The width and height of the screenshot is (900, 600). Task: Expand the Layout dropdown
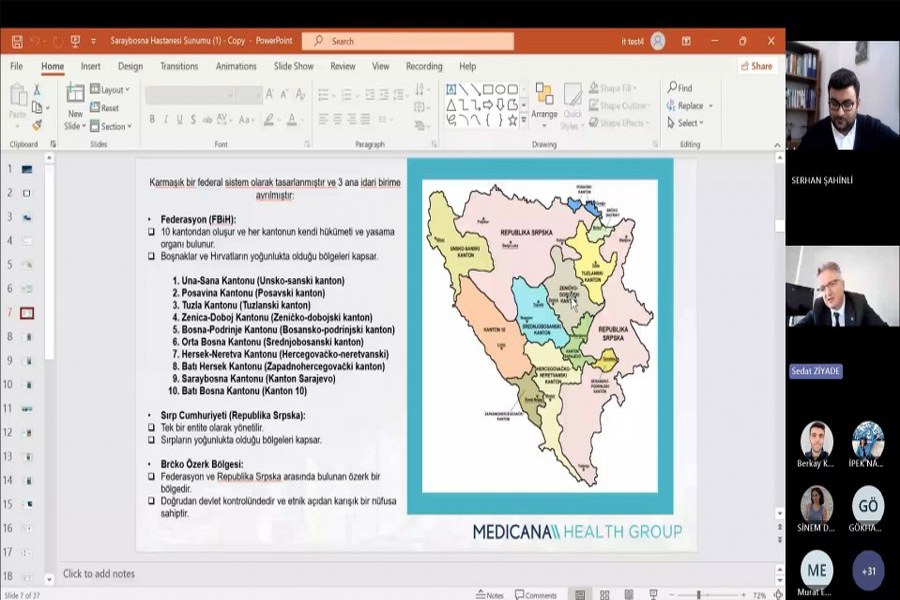coord(112,90)
